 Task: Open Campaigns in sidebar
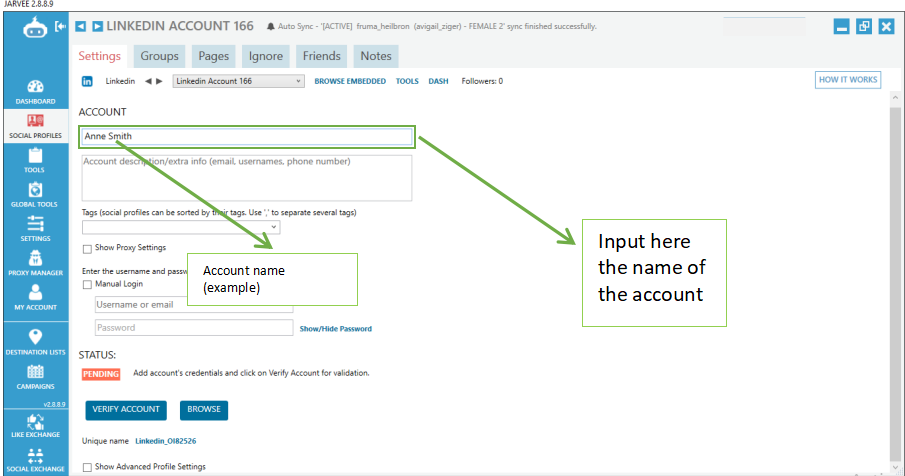click(35, 377)
